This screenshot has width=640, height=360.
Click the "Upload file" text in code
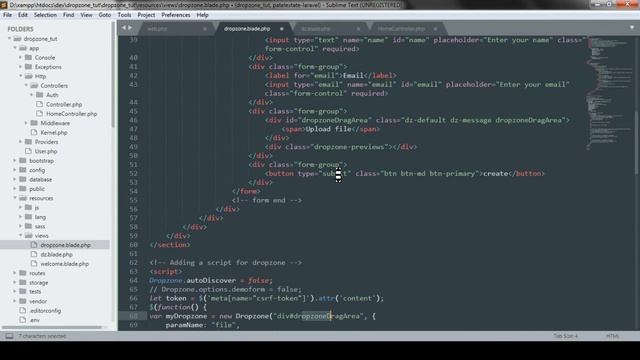point(329,129)
